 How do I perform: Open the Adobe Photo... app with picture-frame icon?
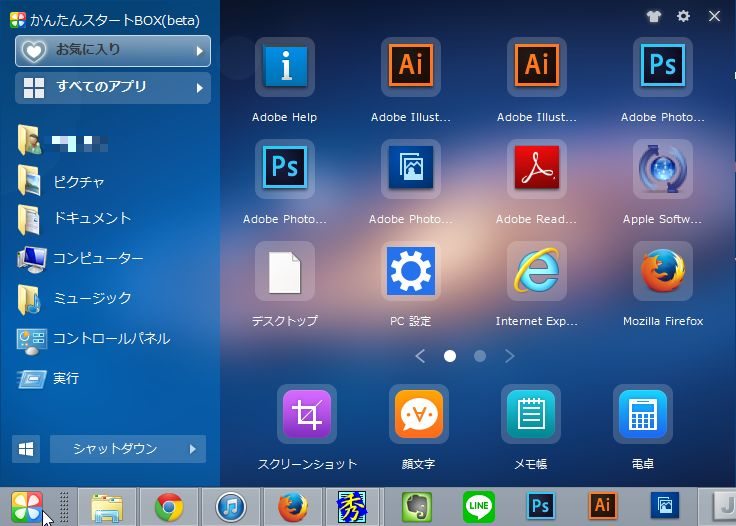tap(411, 168)
